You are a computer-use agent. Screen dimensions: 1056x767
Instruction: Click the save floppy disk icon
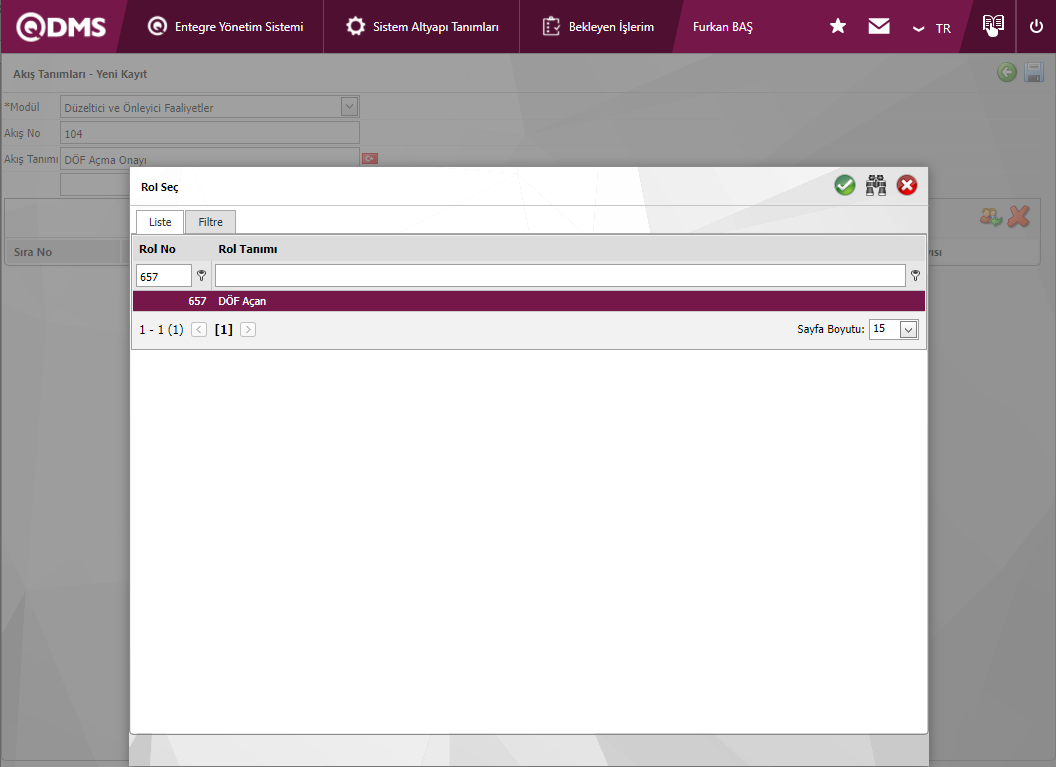coord(1034,72)
